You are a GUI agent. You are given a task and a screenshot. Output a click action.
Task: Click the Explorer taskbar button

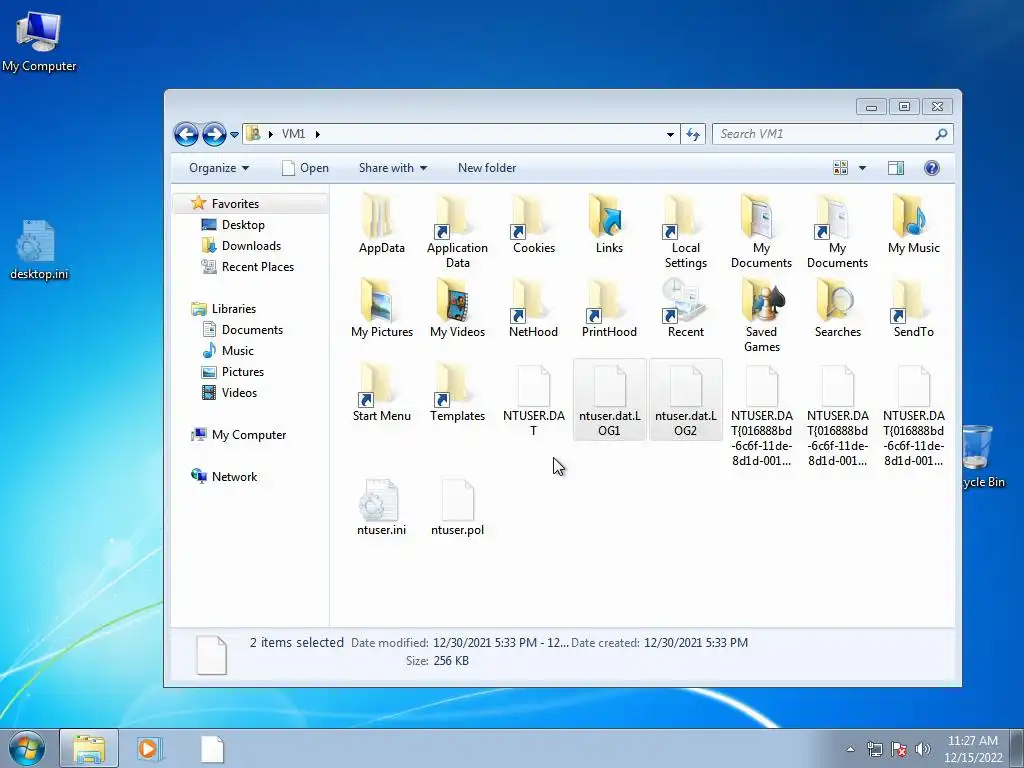click(89, 748)
